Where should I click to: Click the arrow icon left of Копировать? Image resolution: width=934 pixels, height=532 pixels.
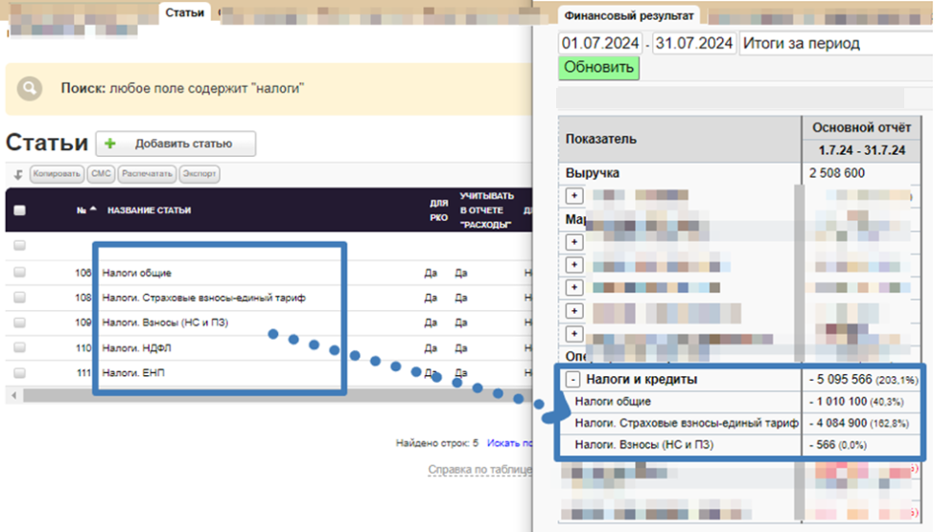18,174
